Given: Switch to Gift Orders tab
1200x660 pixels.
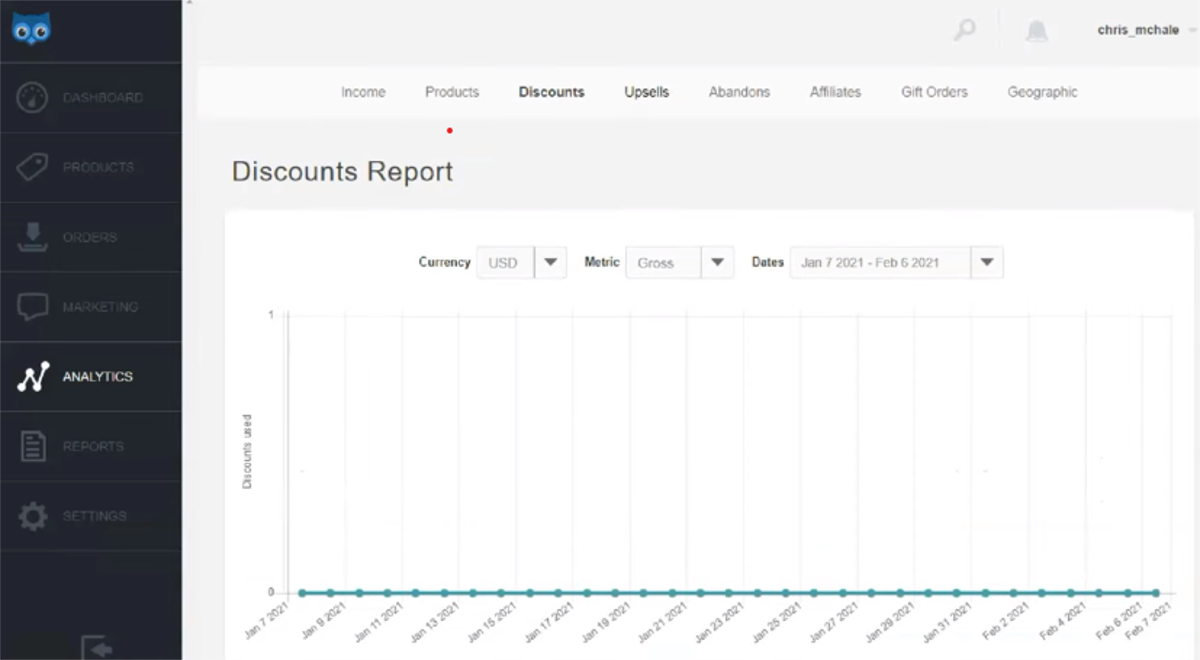Looking at the screenshot, I should coord(935,92).
